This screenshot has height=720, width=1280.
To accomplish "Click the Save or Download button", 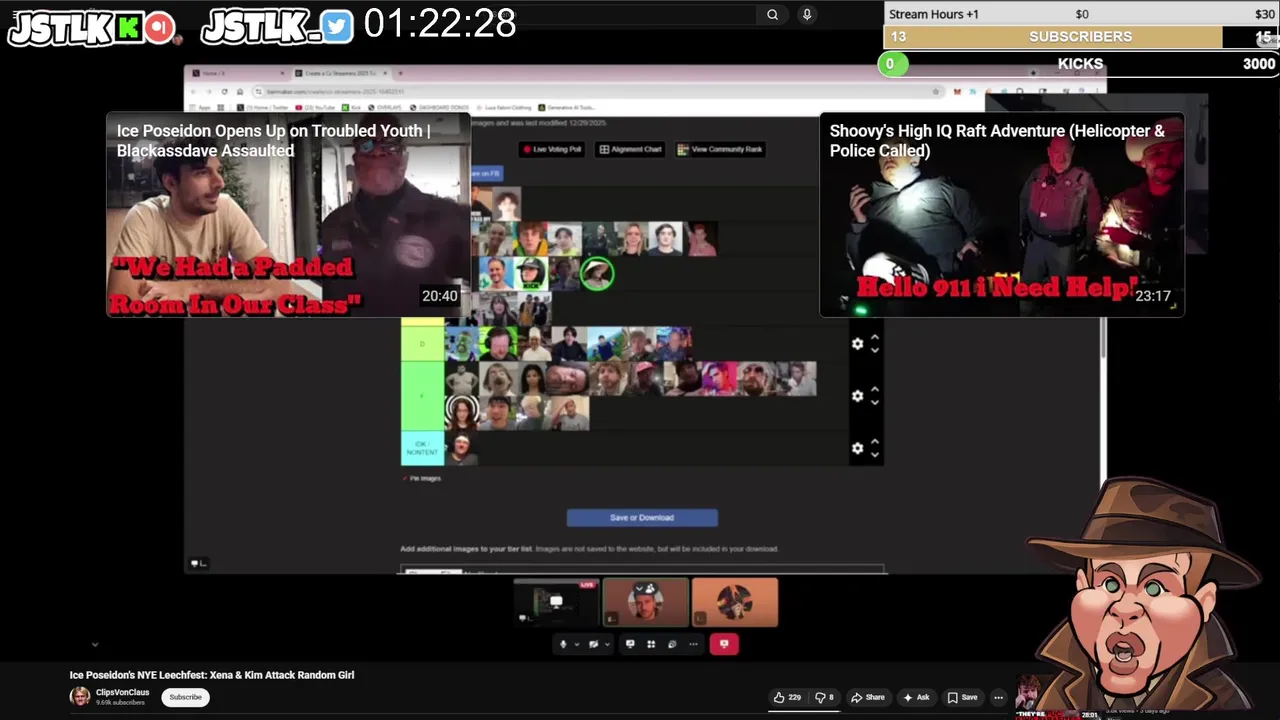I will pyautogui.click(x=642, y=518).
